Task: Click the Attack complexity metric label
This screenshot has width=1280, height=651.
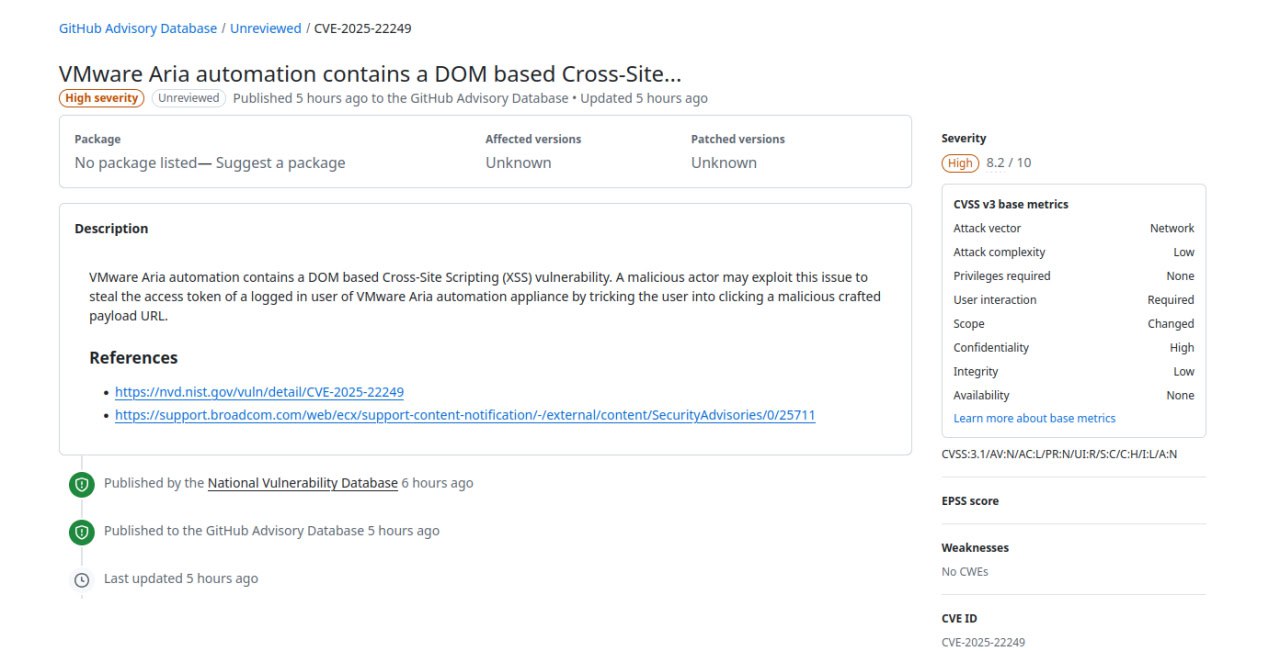Action: point(999,252)
